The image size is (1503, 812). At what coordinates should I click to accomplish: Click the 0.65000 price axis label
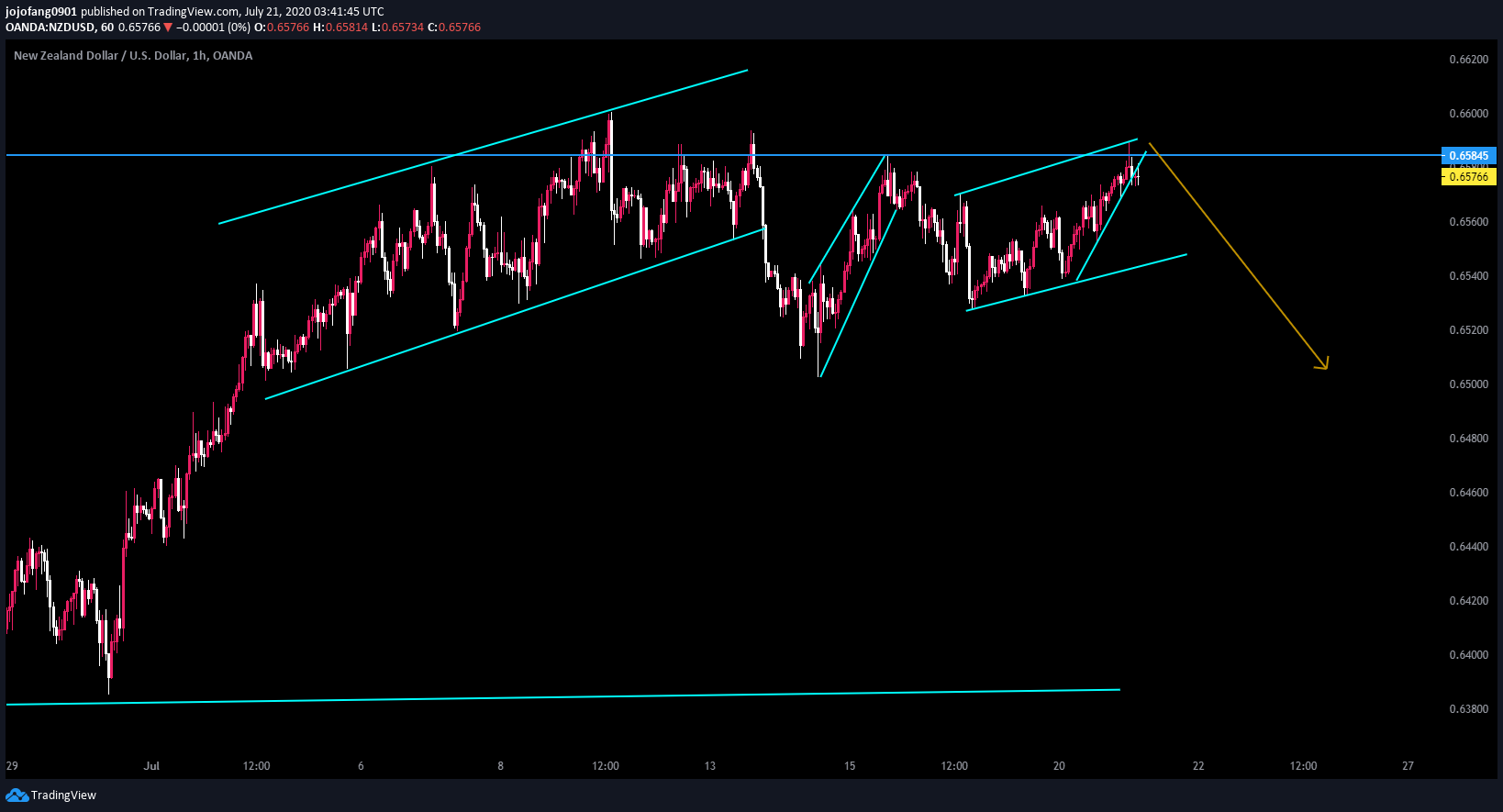[1469, 384]
